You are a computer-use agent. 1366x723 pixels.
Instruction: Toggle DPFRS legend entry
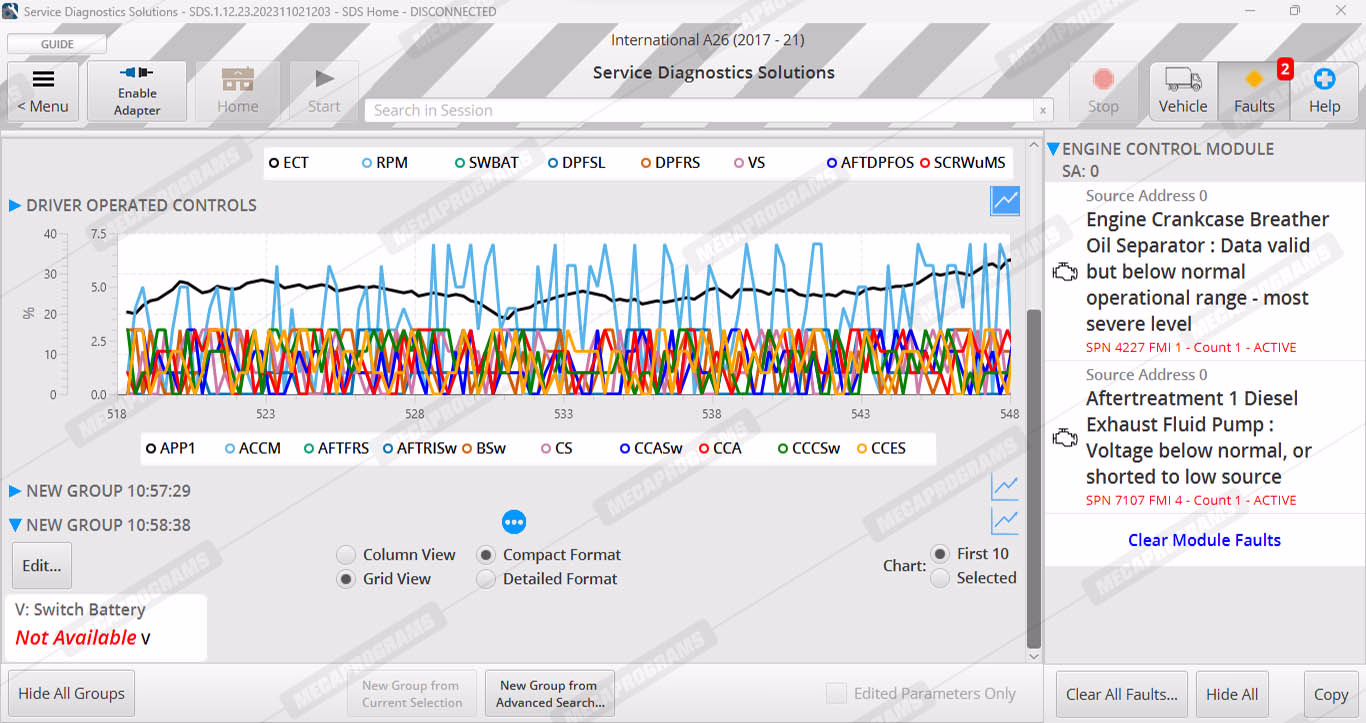click(671, 162)
